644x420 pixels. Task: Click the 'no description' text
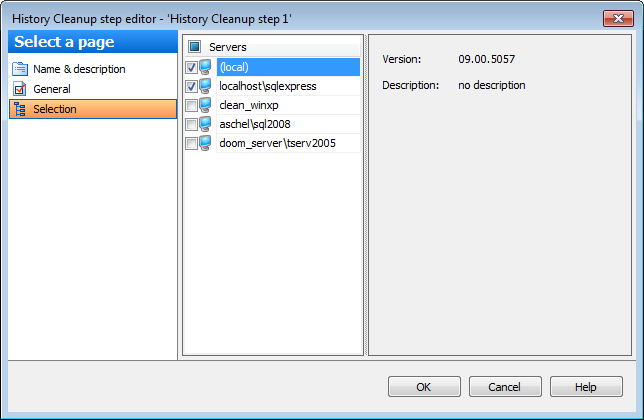[x=492, y=85]
